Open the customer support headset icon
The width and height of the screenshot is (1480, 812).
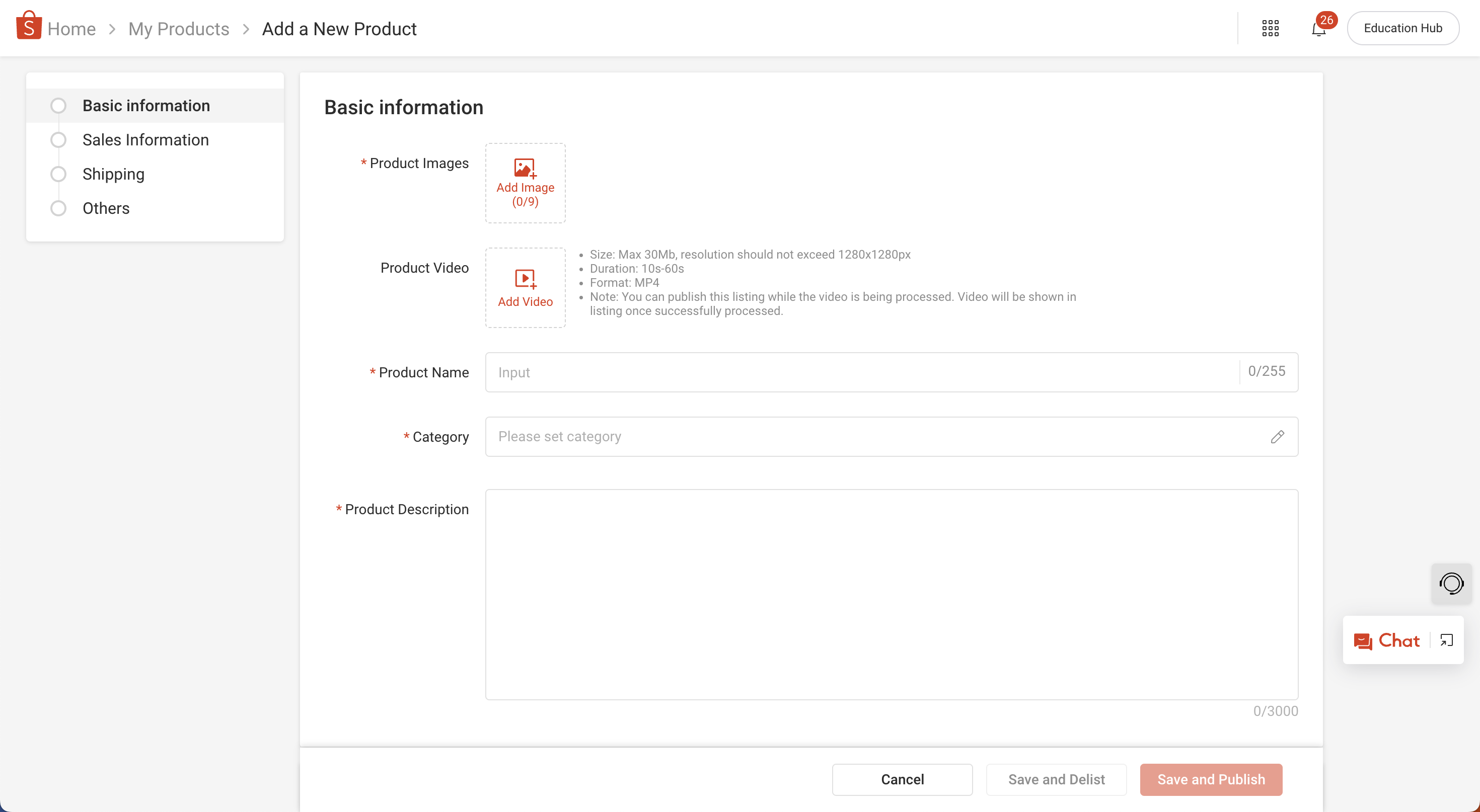click(x=1451, y=584)
